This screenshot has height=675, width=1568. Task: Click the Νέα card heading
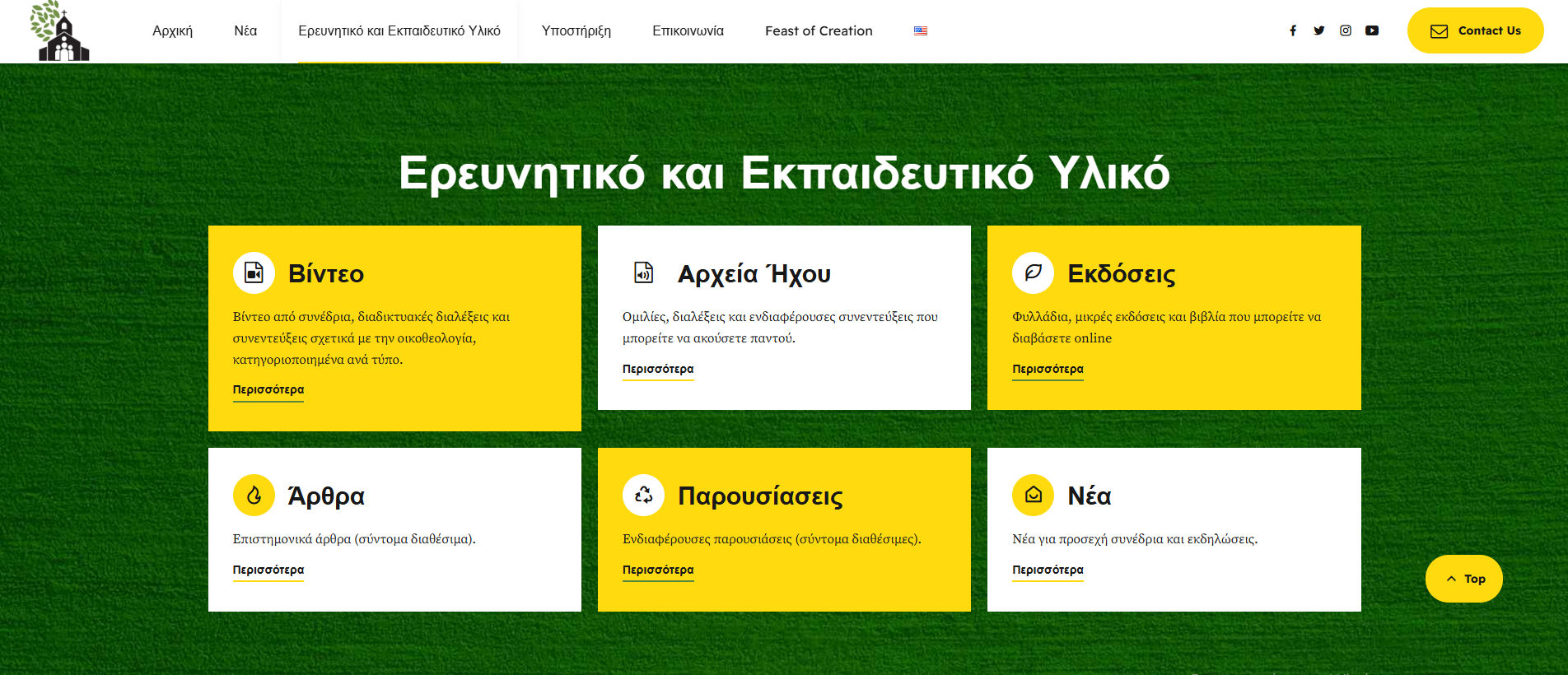1090,496
